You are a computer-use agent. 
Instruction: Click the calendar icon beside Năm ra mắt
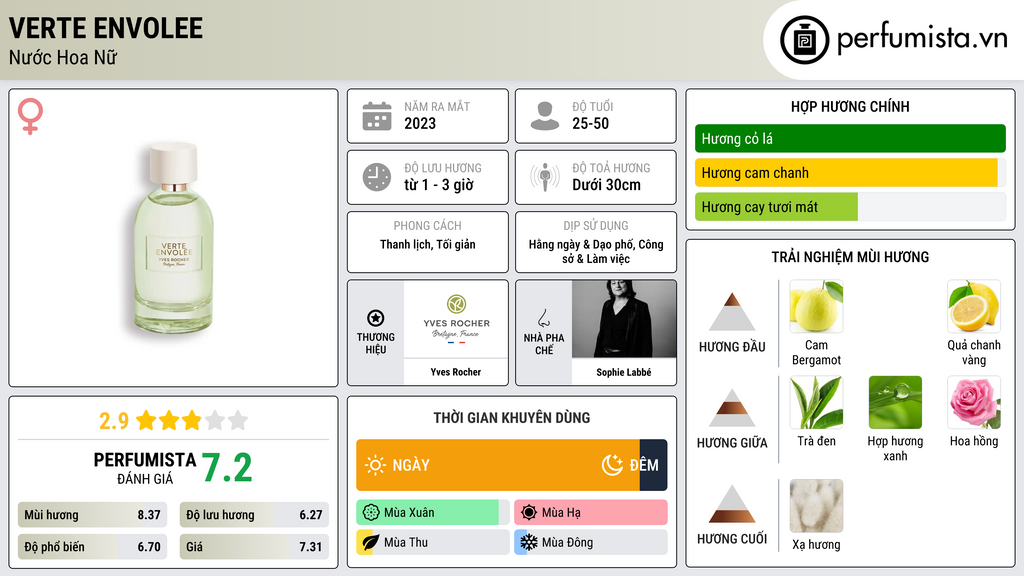pos(377,116)
